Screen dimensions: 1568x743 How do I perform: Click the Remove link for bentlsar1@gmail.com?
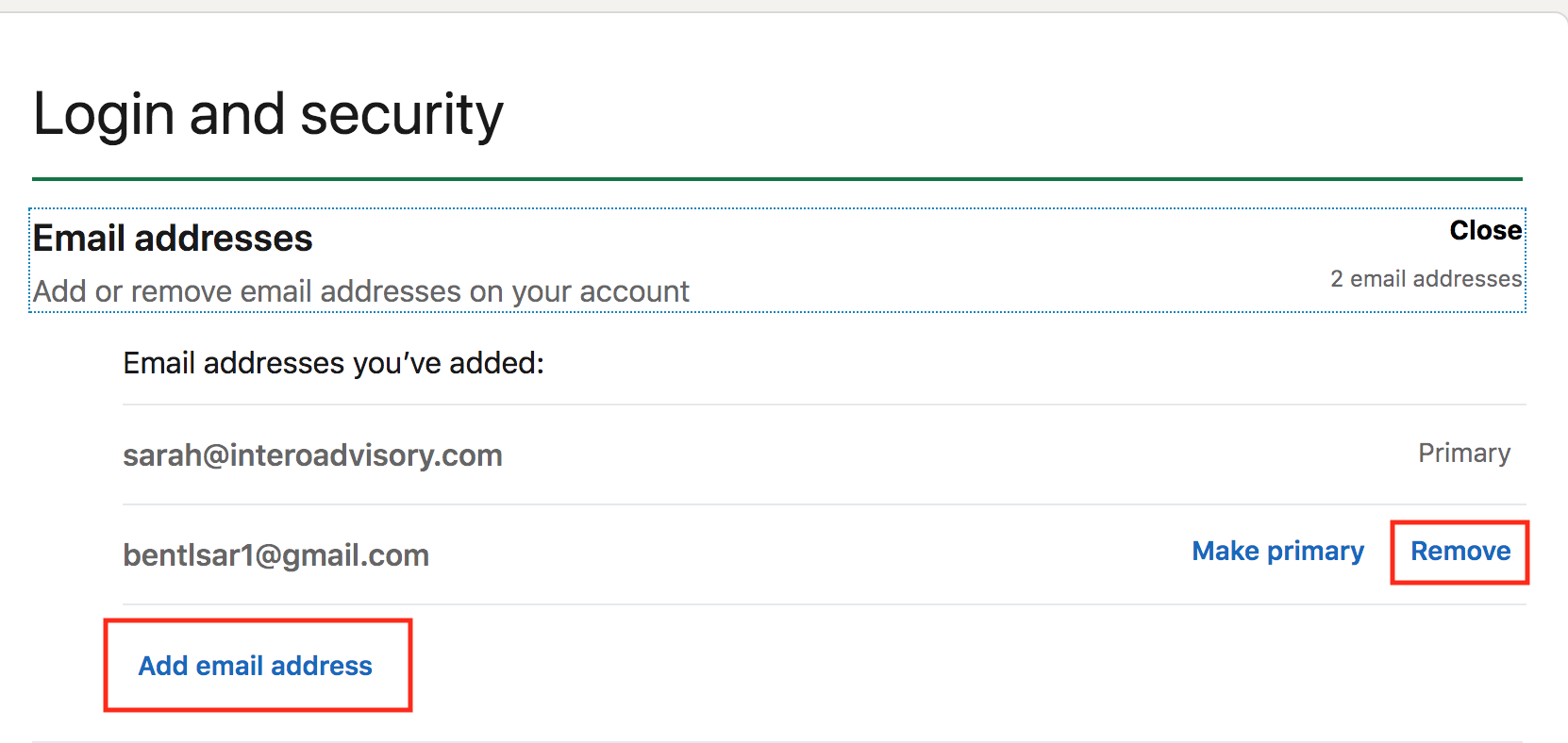point(1460,552)
